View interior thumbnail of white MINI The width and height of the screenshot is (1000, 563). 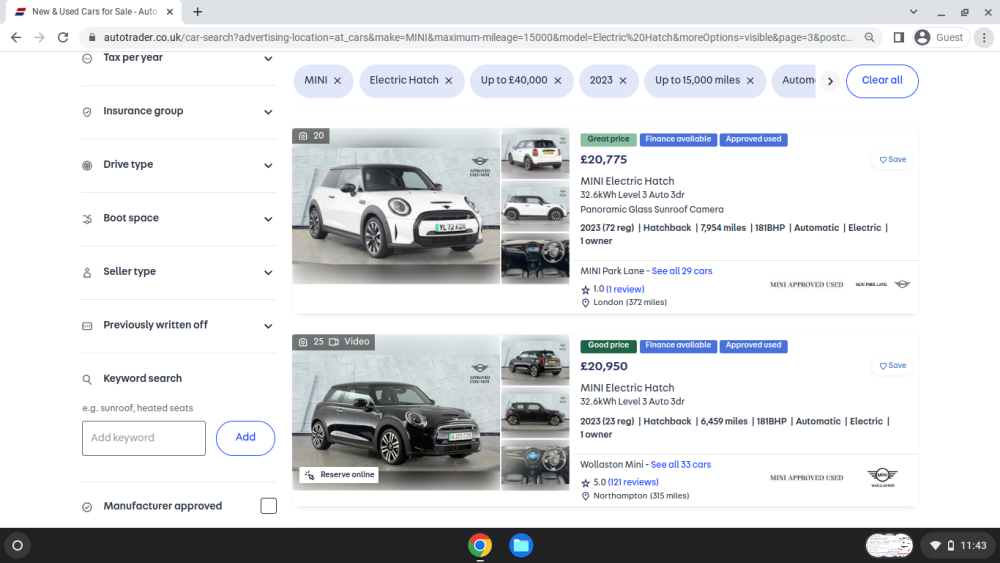[x=535, y=259]
